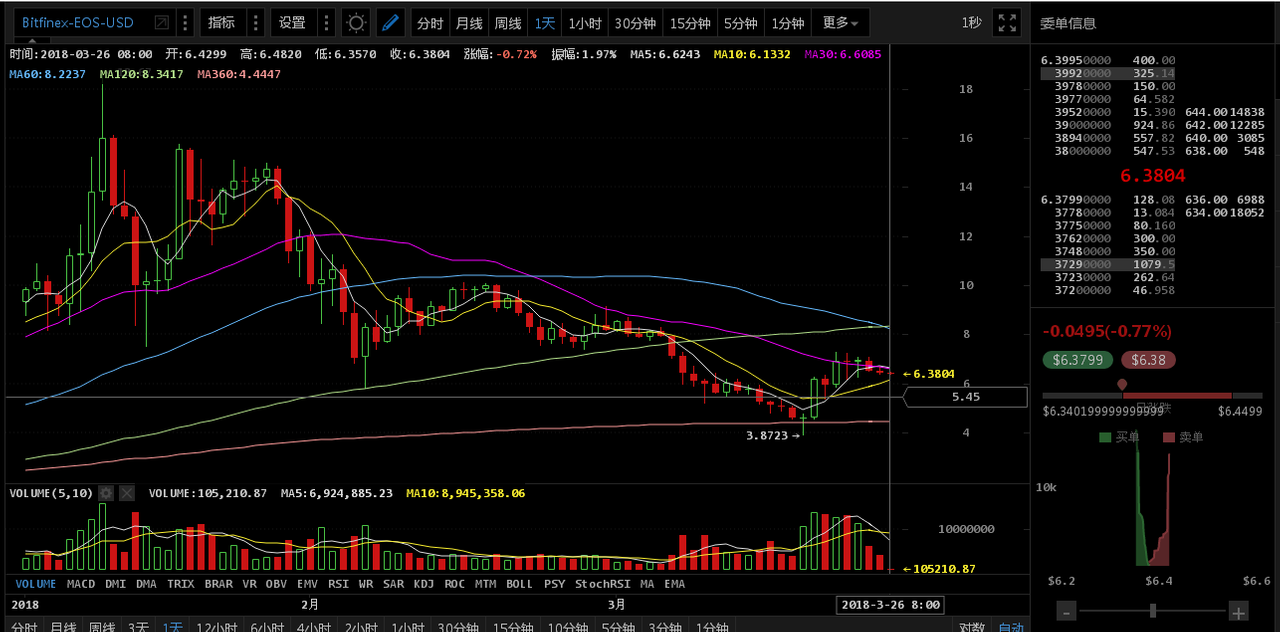Open the pop-out icon beside Bitfinex-EOS-USD

click(161, 23)
